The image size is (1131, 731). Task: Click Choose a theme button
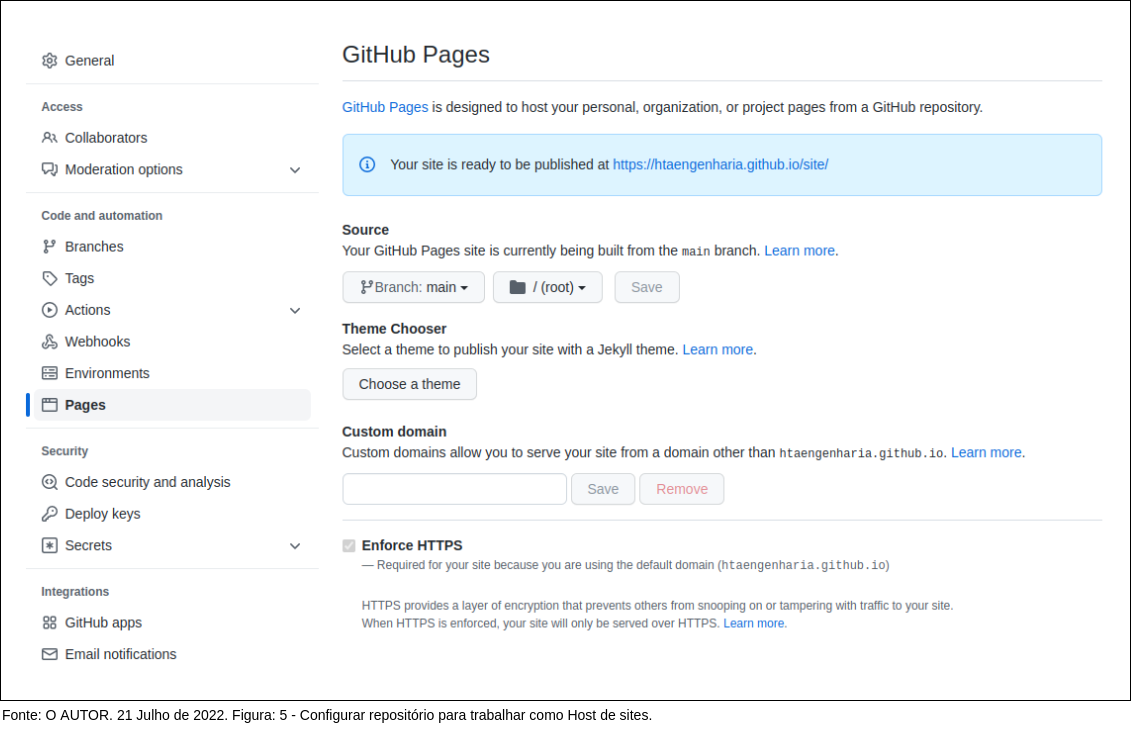click(409, 384)
